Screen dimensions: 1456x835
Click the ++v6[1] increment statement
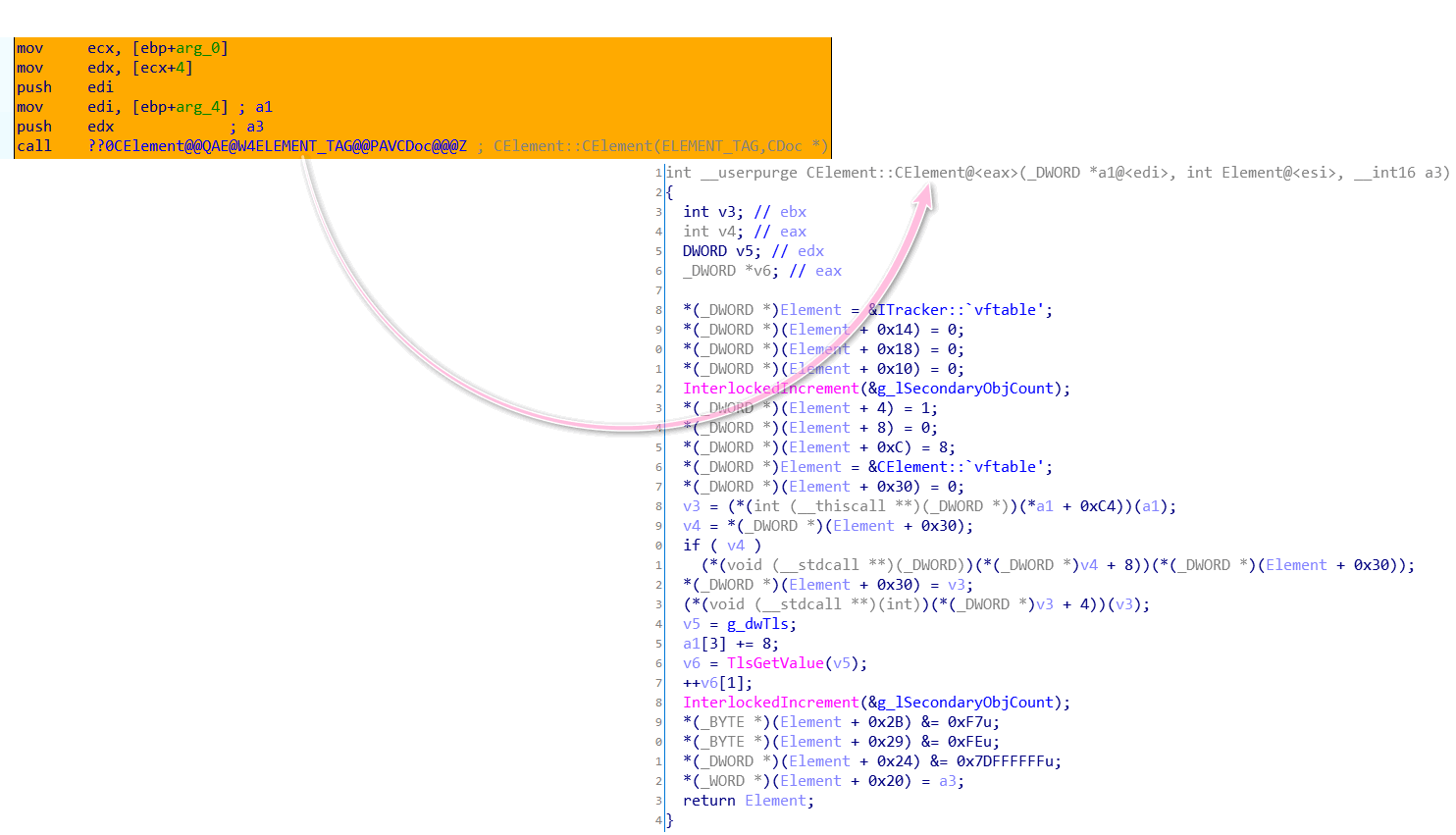[718, 683]
